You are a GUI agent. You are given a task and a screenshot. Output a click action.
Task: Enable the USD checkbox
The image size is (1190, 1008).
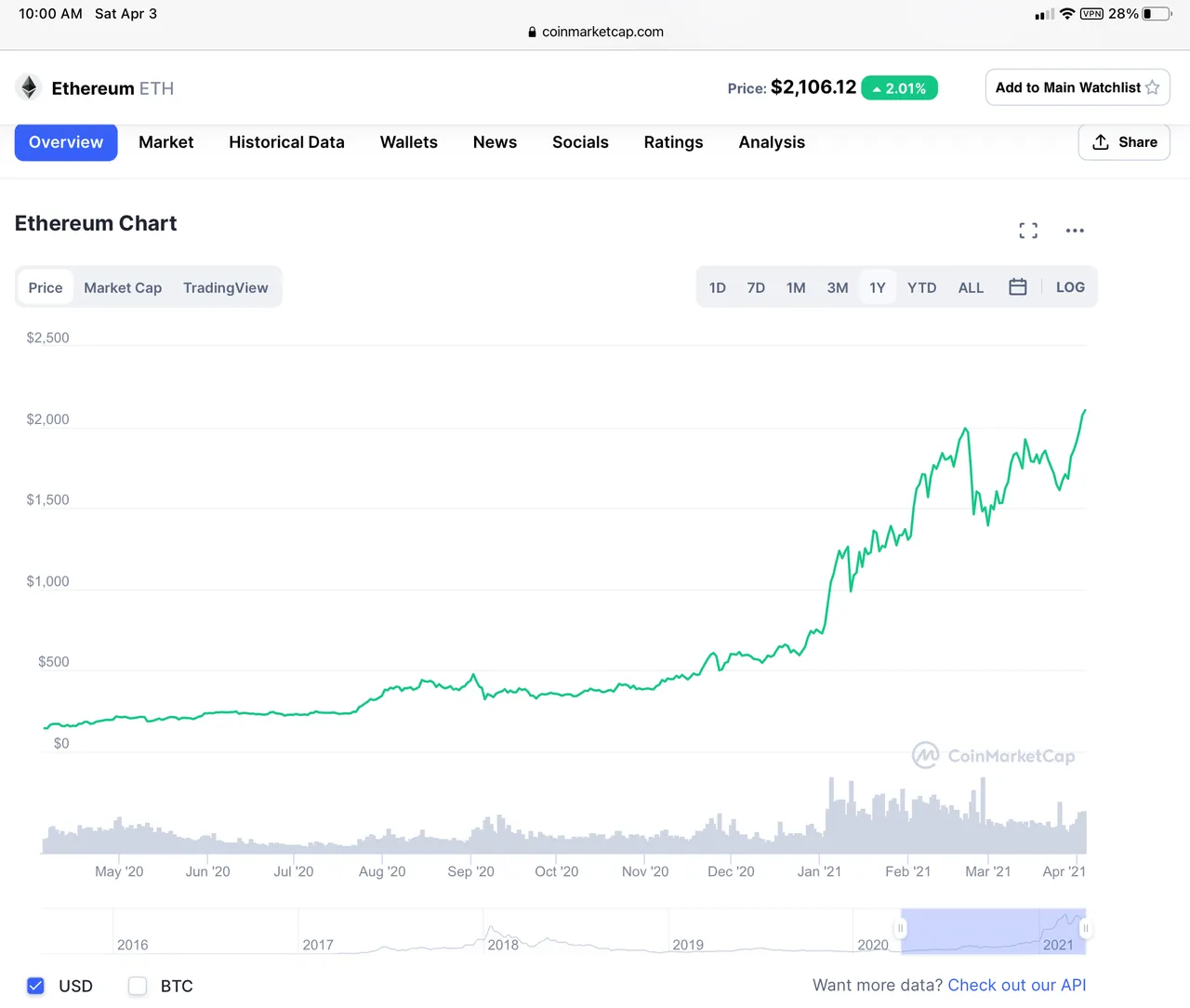tap(35, 986)
